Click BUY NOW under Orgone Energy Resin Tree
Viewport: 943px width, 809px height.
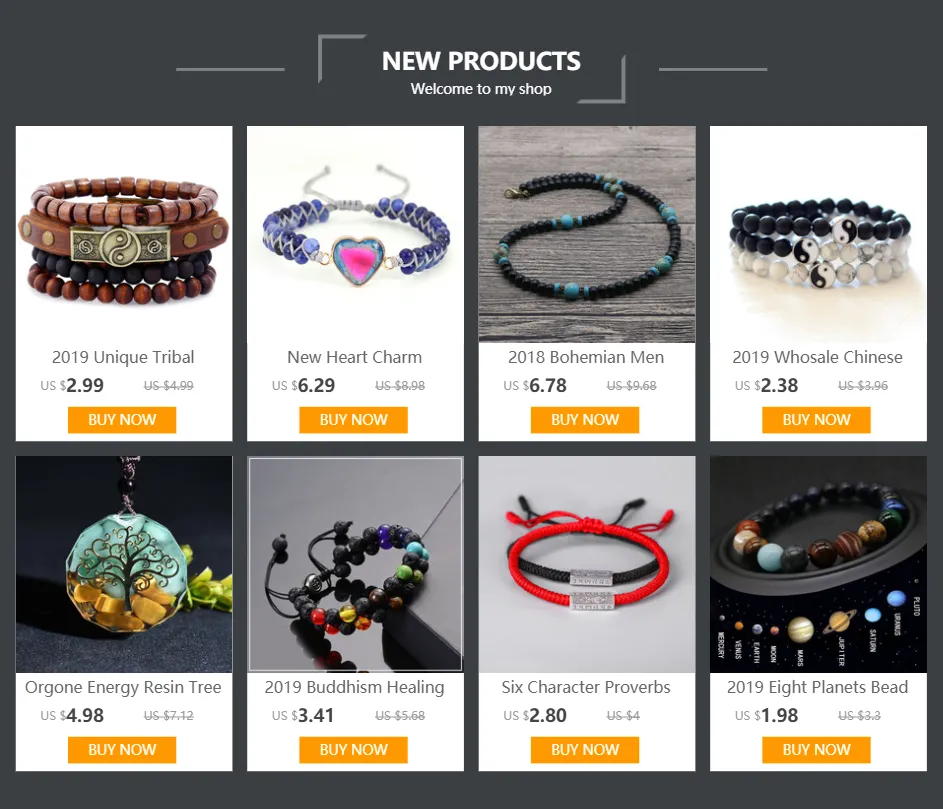122,750
